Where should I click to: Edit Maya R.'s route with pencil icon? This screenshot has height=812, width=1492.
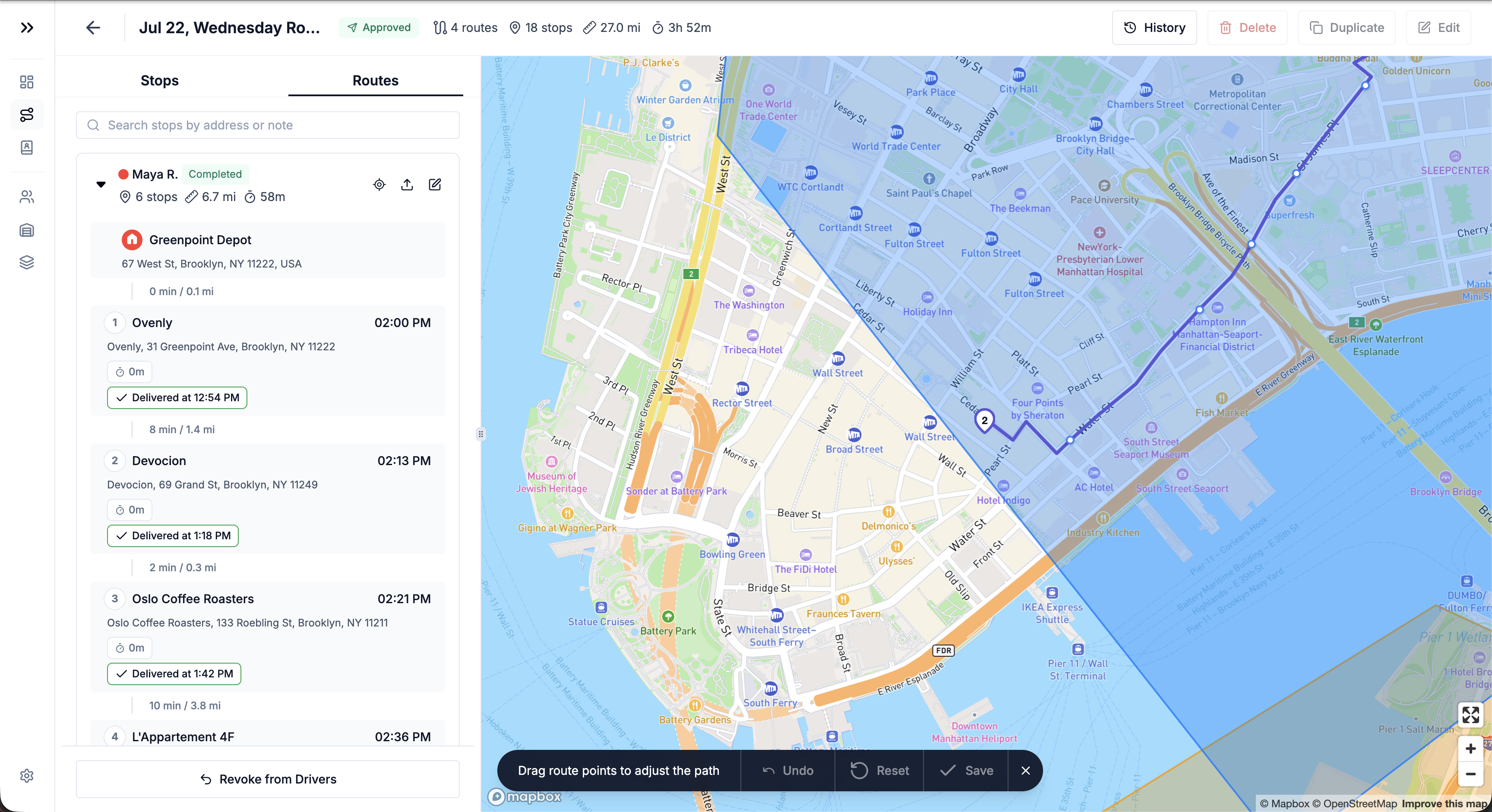pos(435,185)
